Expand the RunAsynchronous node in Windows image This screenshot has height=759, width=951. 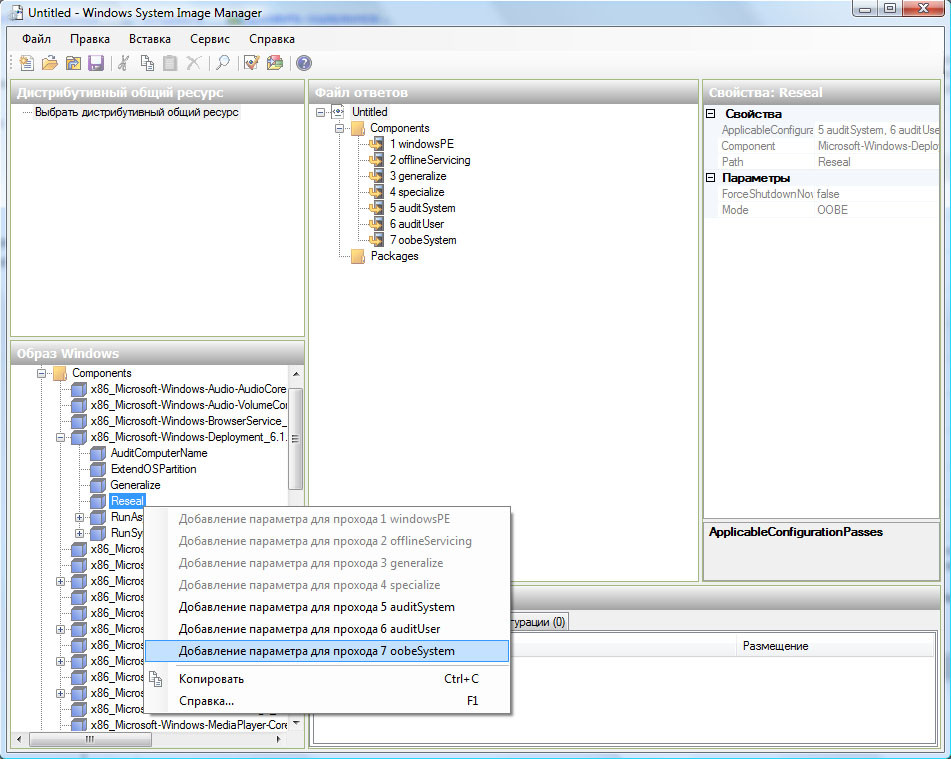pyautogui.click(x=80, y=517)
